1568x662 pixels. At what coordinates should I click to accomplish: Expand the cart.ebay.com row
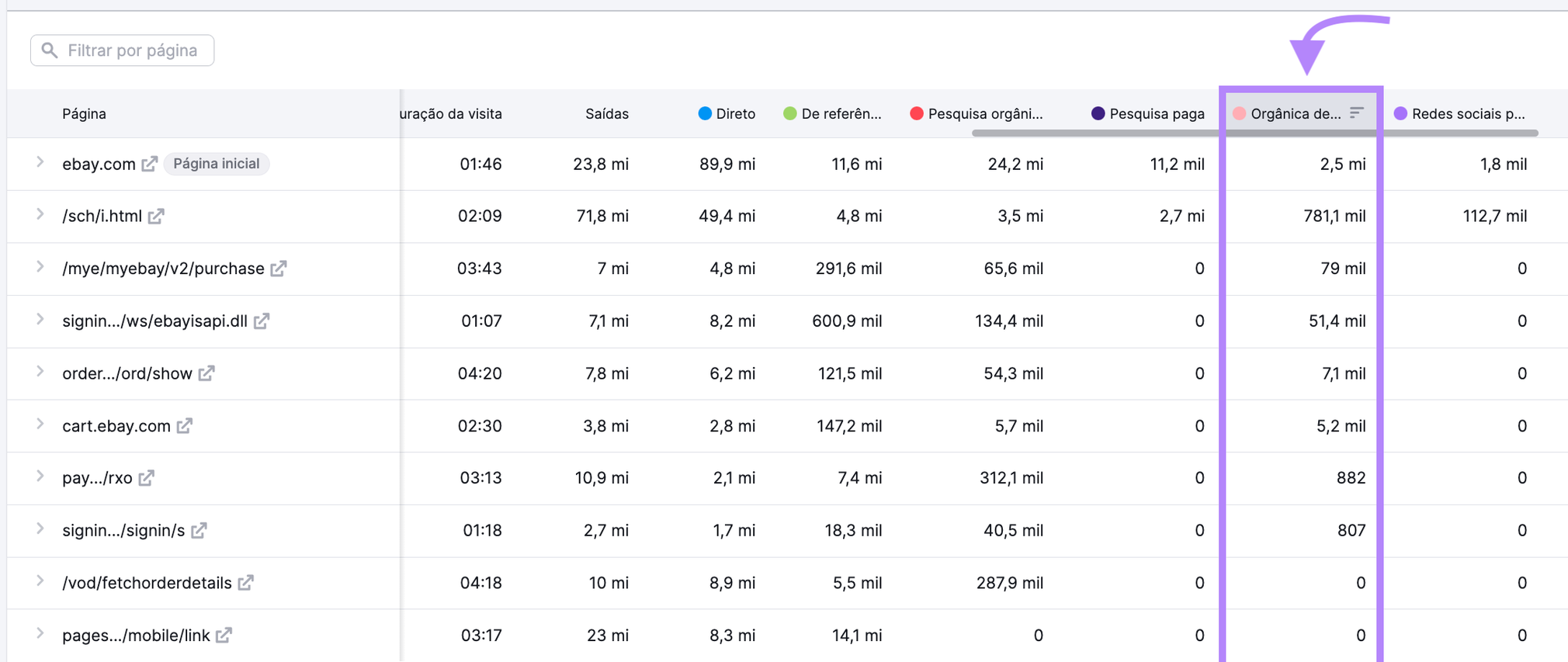[40, 425]
